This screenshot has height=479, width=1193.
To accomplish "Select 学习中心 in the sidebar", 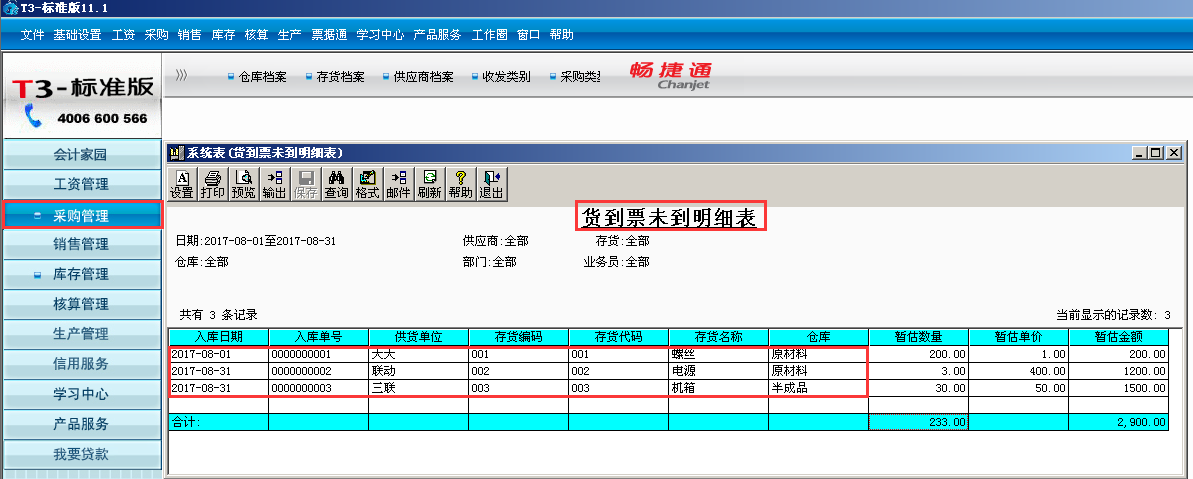I will (82, 394).
